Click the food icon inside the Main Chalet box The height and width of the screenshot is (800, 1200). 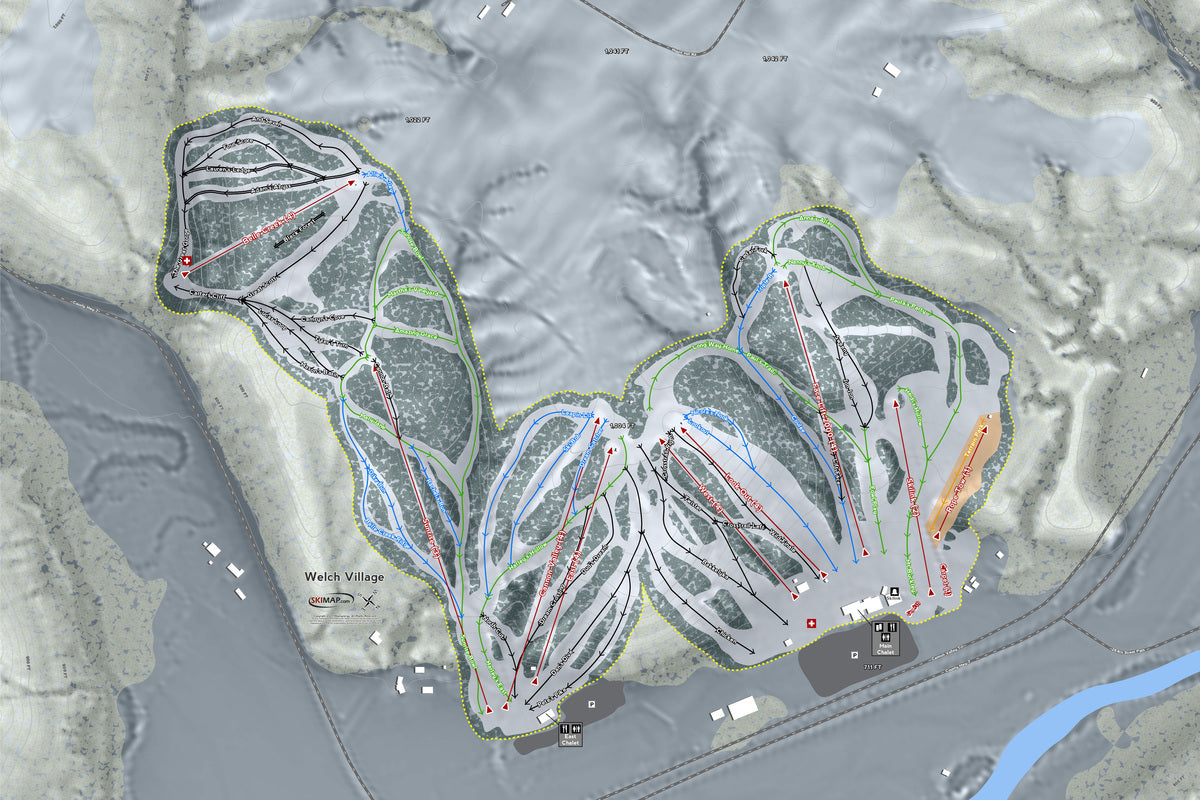(x=892, y=627)
